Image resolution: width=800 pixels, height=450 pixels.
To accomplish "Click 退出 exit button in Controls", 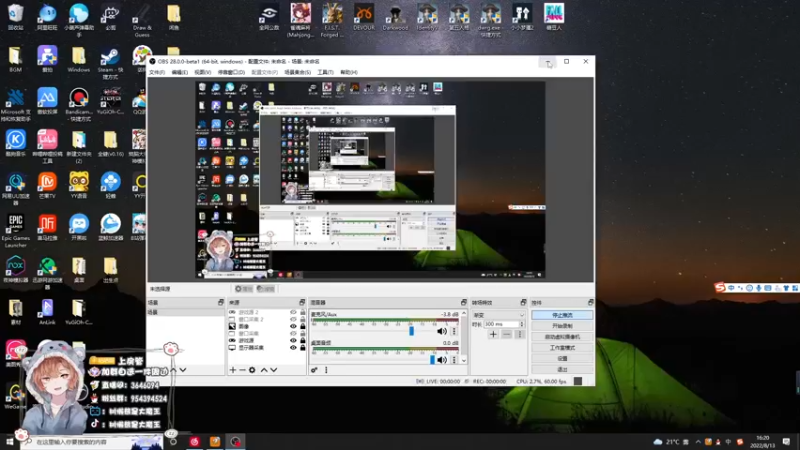I will 562,369.
